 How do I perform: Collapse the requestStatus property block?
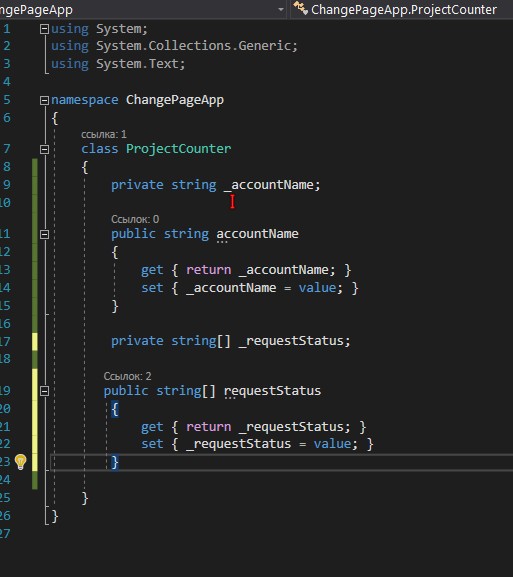pos(45,391)
